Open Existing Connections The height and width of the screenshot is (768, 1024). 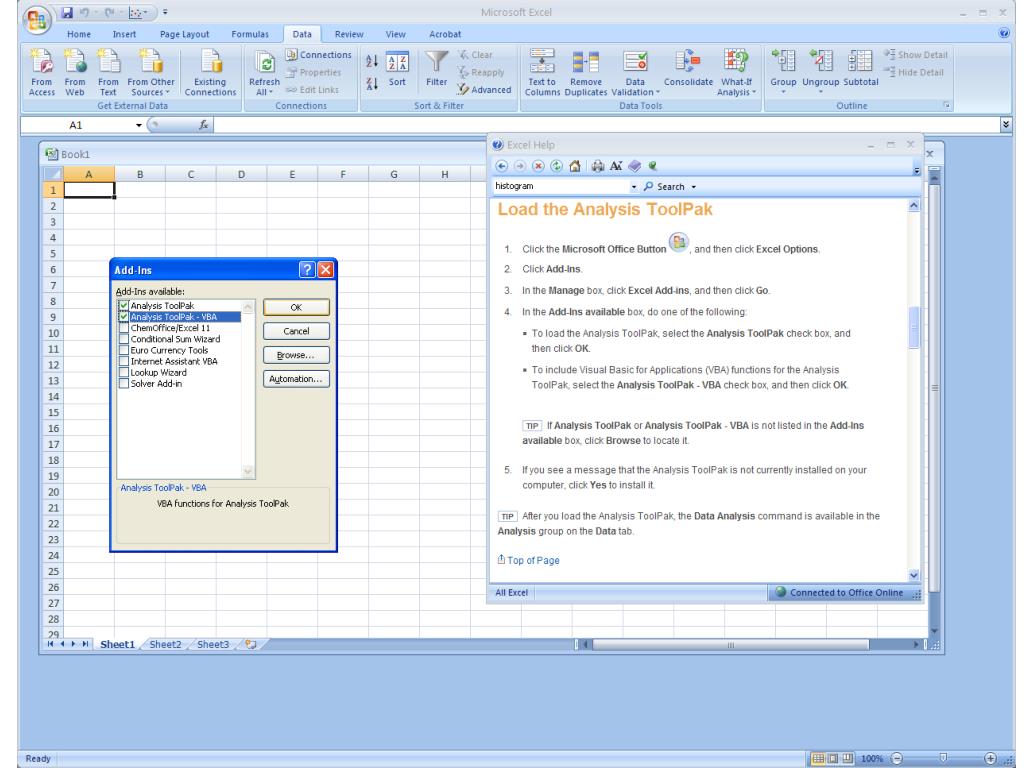point(210,73)
